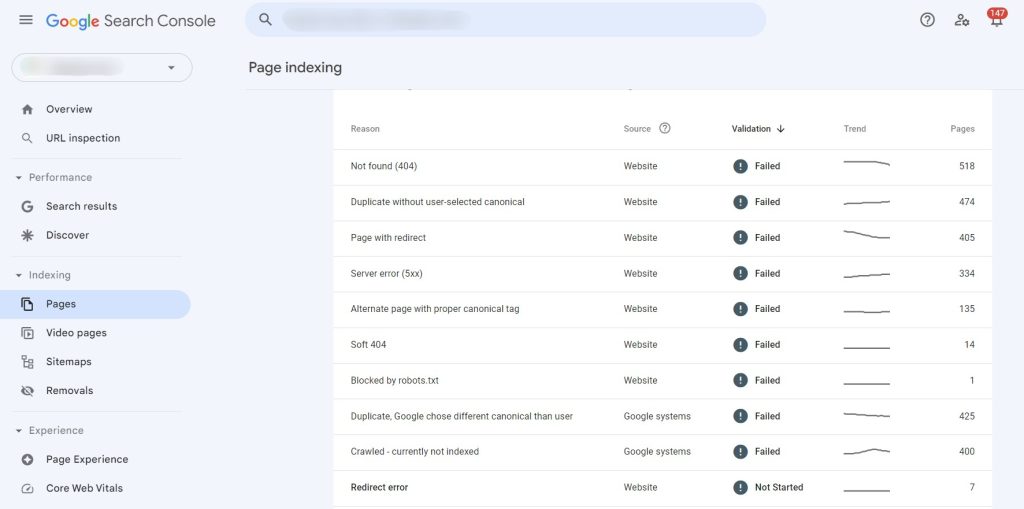Screen dimensions: 1024x509
Task: Open the Redirect error row
Action: click(662, 487)
